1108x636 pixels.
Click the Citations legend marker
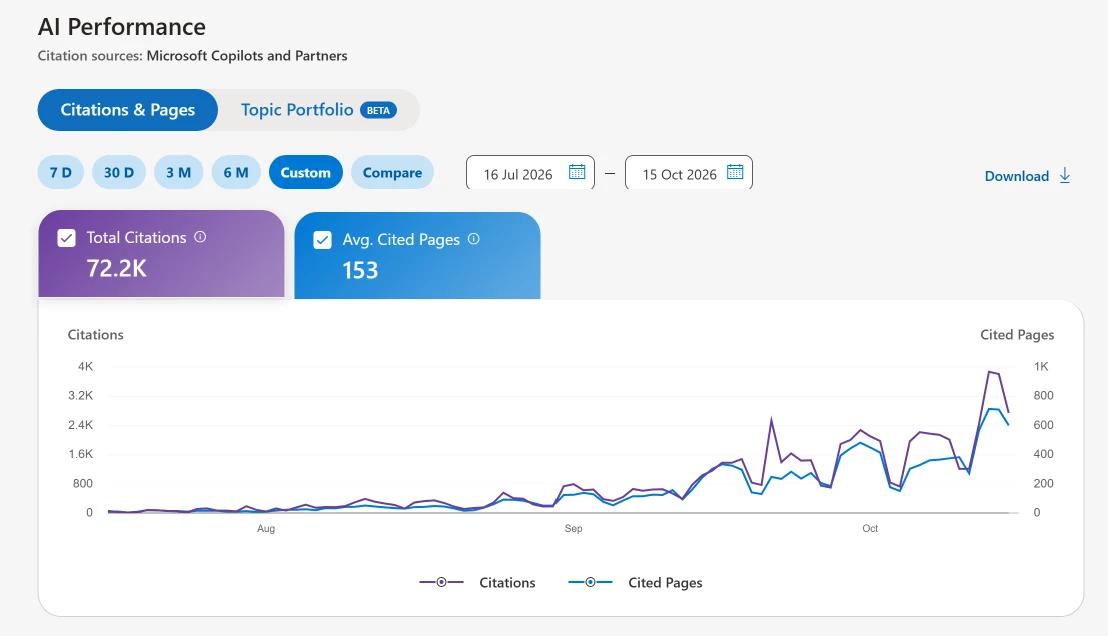442,582
